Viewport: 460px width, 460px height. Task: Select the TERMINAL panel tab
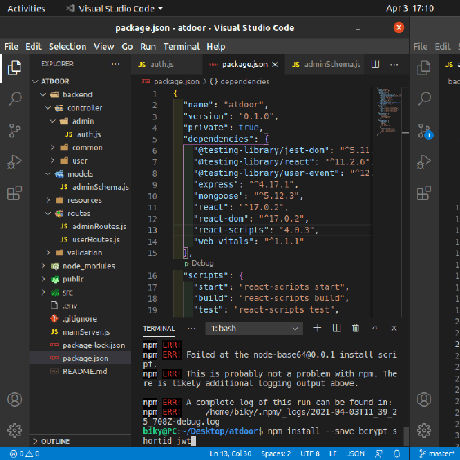(x=159, y=329)
